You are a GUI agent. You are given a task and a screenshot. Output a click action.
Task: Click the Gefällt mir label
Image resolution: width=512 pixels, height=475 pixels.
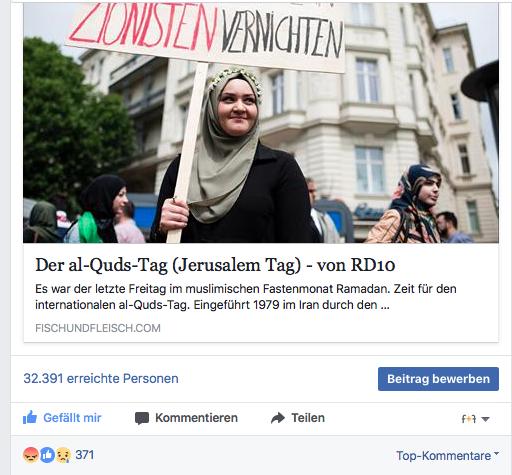pyautogui.click(x=72, y=418)
